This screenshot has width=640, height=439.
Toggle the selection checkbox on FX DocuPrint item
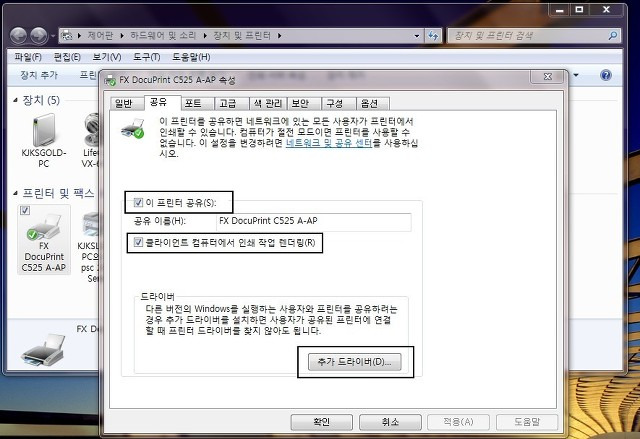click(x=25, y=210)
